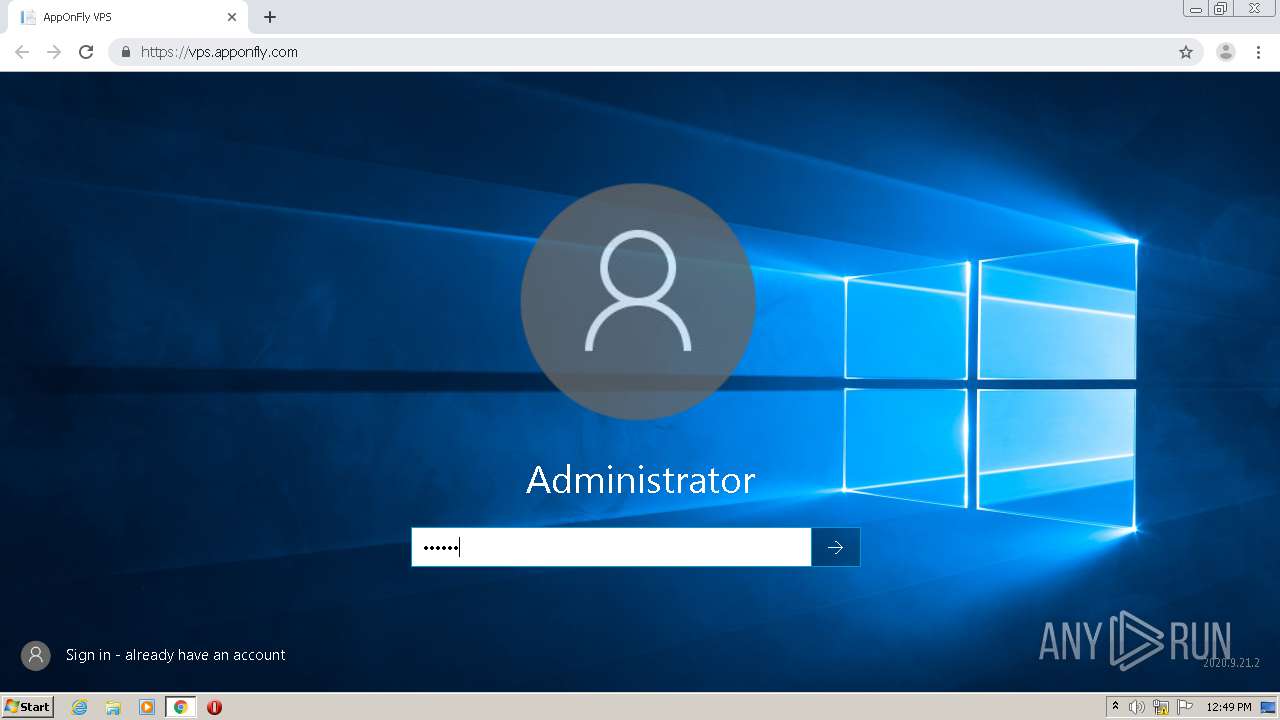Image resolution: width=1280 pixels, height=720 pixels.
Task: Go back in Chrome browser
Action: point(22,52)
